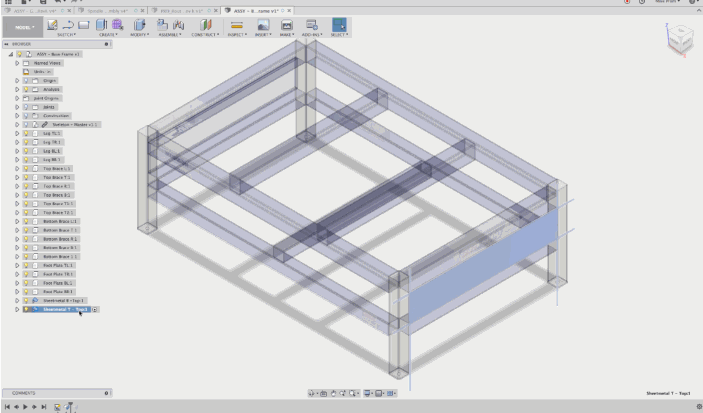
Task: Click the Zoom window navigation icon
Action: pos(353,393)
